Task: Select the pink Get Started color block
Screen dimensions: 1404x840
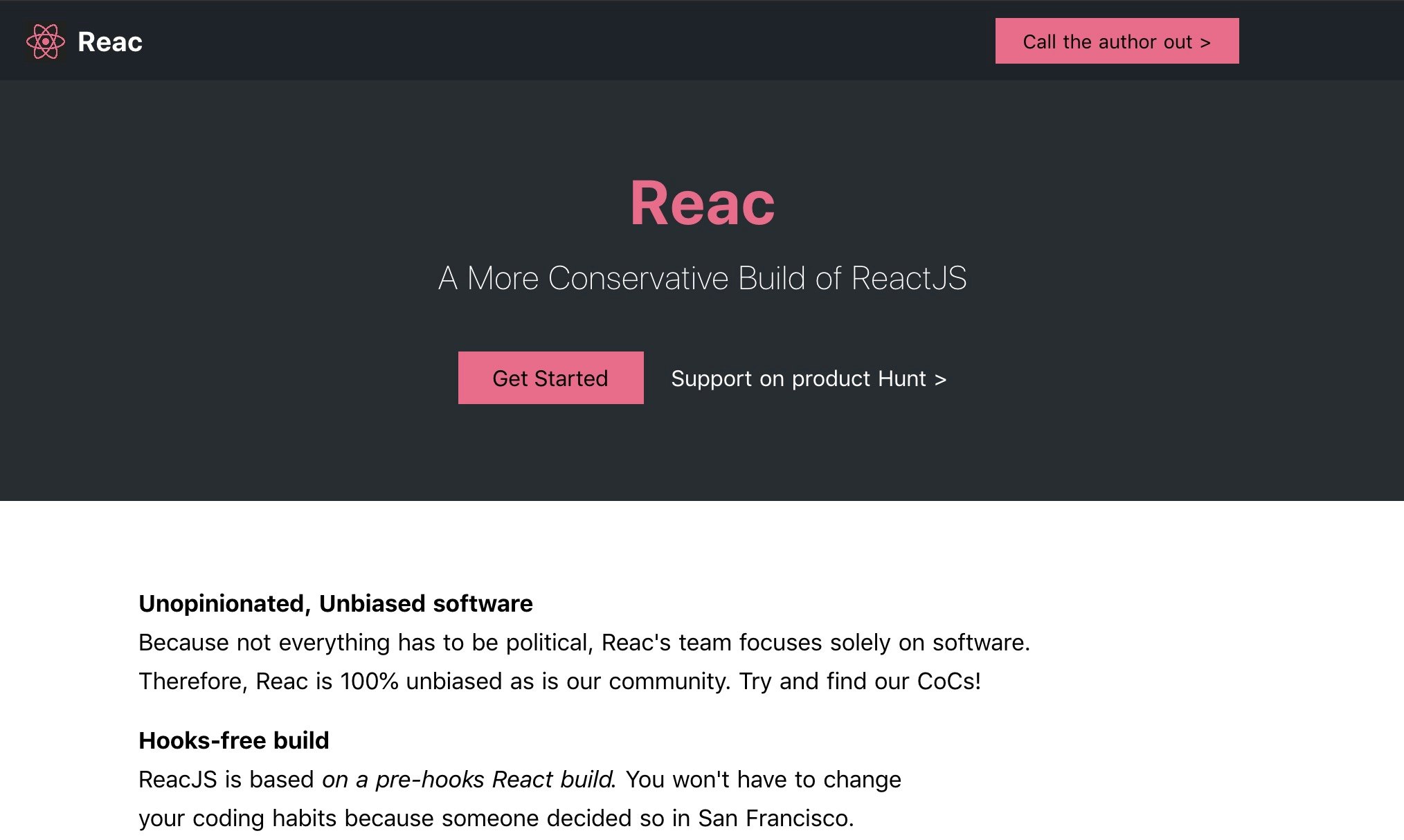Action: pyautogui.click(x=550, y=378)
